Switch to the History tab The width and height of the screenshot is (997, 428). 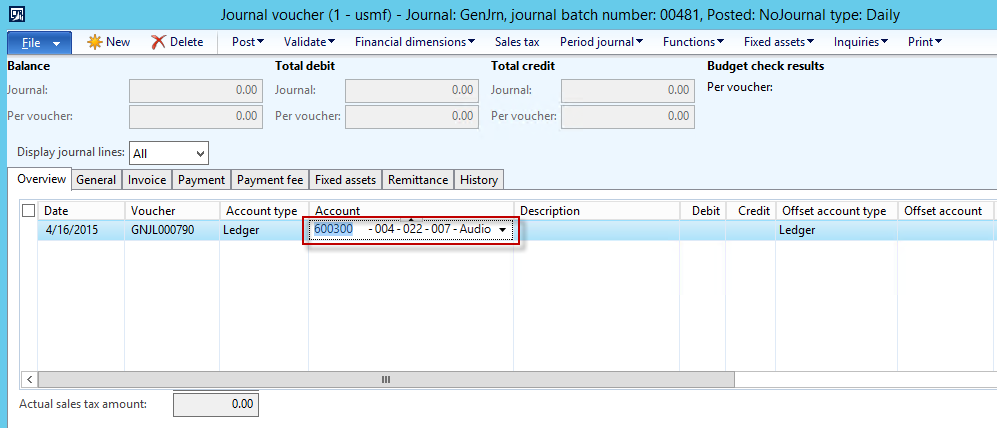pos(479,180)
